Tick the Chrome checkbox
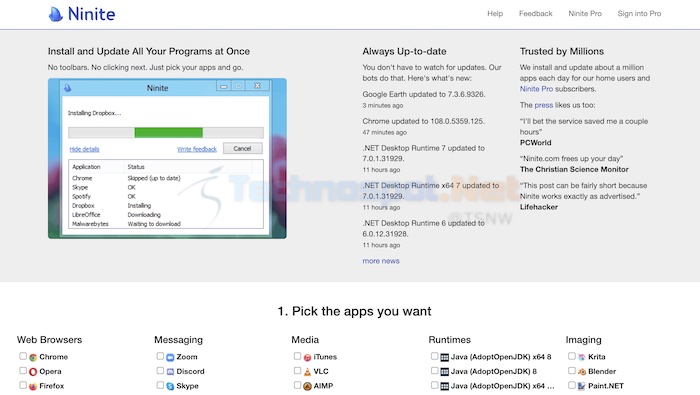The image size is (700, 395). 23,356
